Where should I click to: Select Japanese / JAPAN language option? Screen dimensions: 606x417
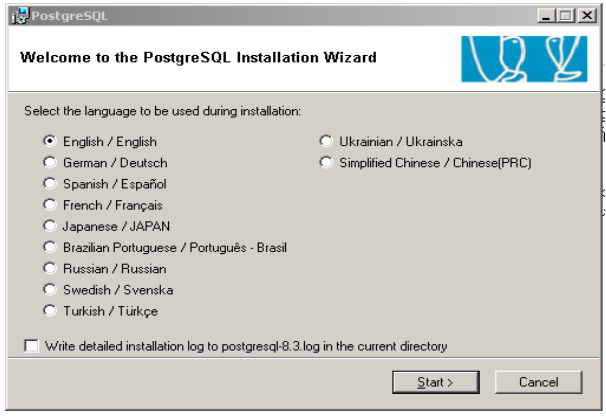50,226
